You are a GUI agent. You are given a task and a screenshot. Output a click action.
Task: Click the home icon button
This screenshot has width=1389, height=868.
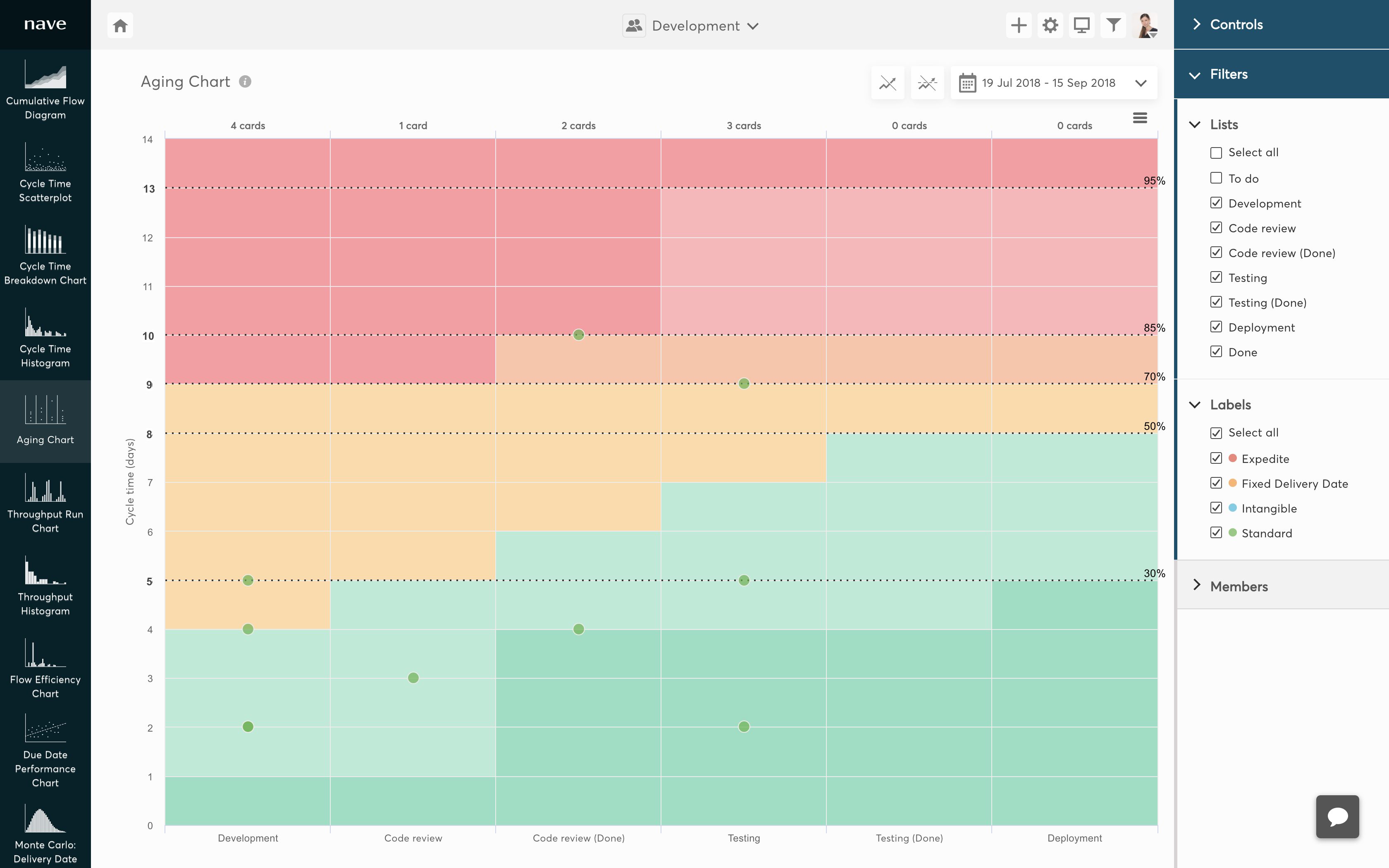120,25
